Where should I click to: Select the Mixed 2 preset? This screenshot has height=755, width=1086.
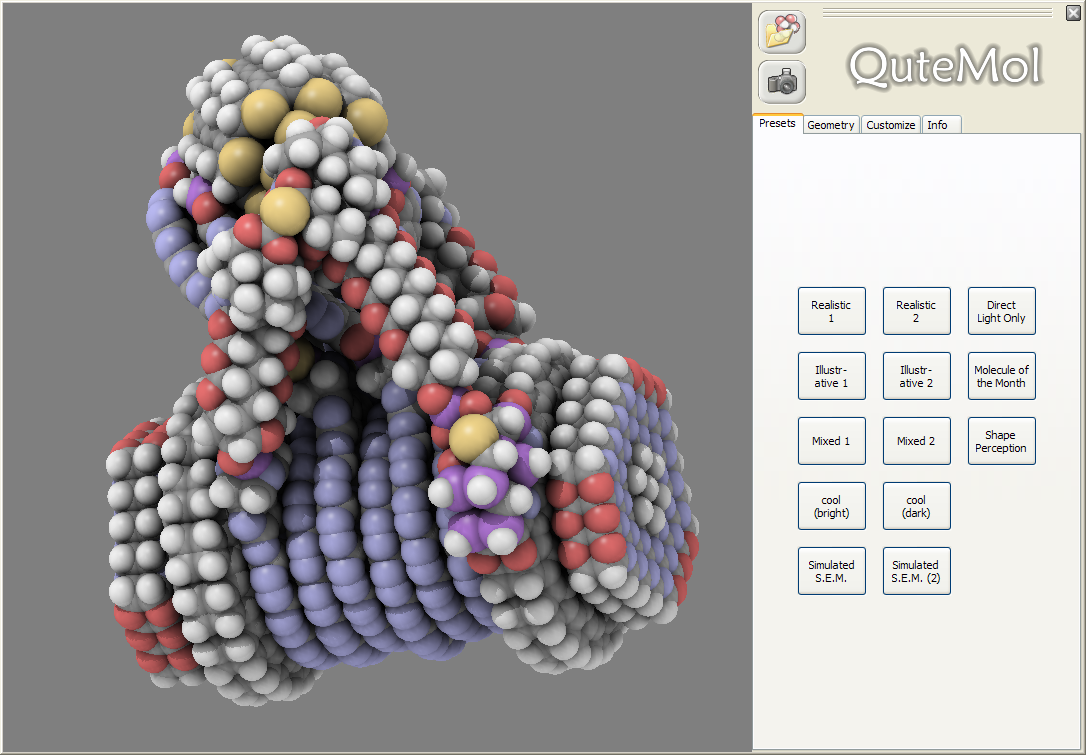pyautogui.click(x=916, y=441)
